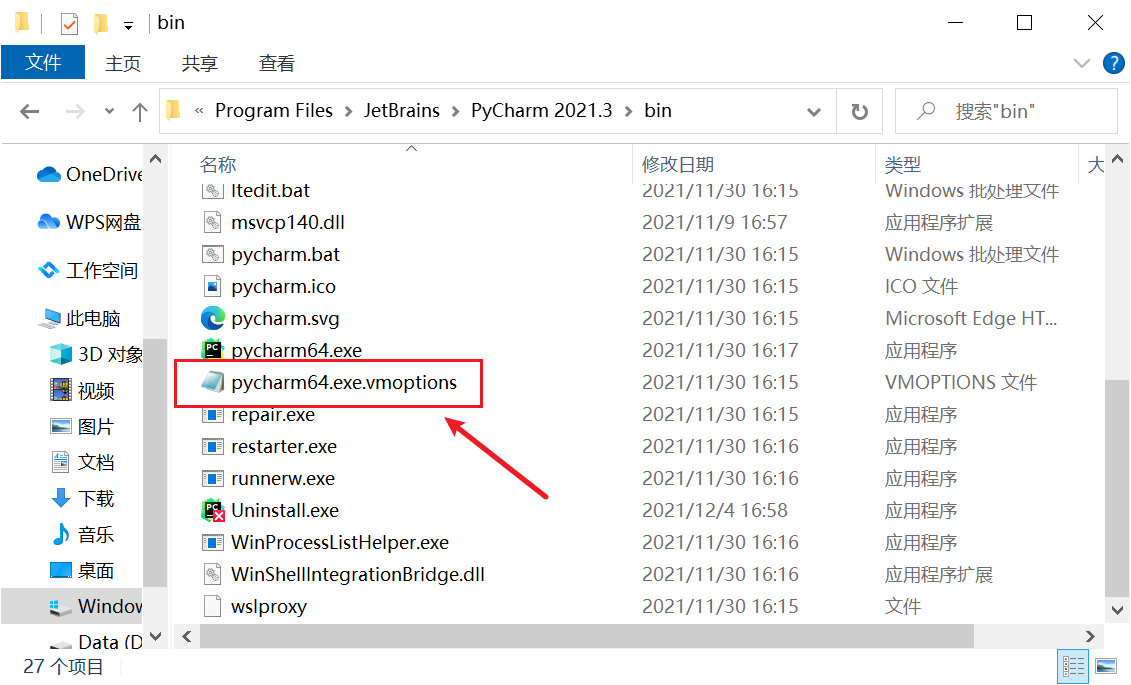Open the 查看 ribbon tab
1131x685 pixels.
point(277,63)
